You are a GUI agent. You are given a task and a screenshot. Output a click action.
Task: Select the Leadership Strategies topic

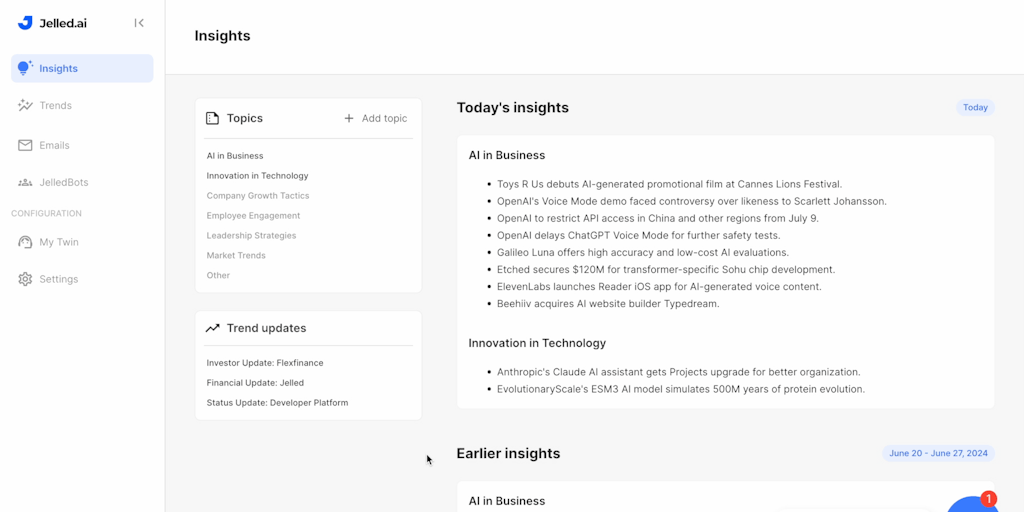point(251,236)
